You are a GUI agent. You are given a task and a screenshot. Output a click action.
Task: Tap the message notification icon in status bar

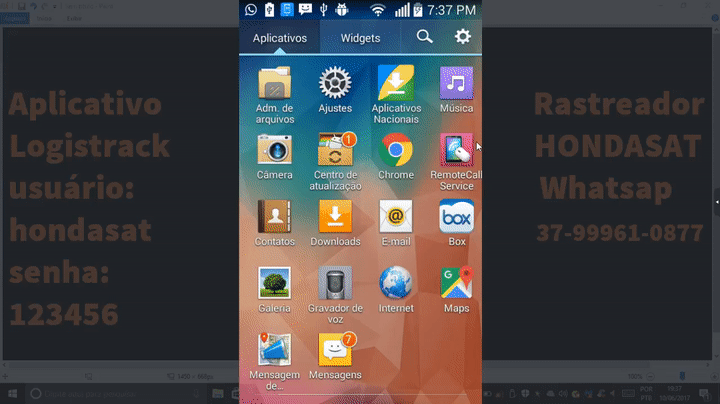tap(305, 10)
